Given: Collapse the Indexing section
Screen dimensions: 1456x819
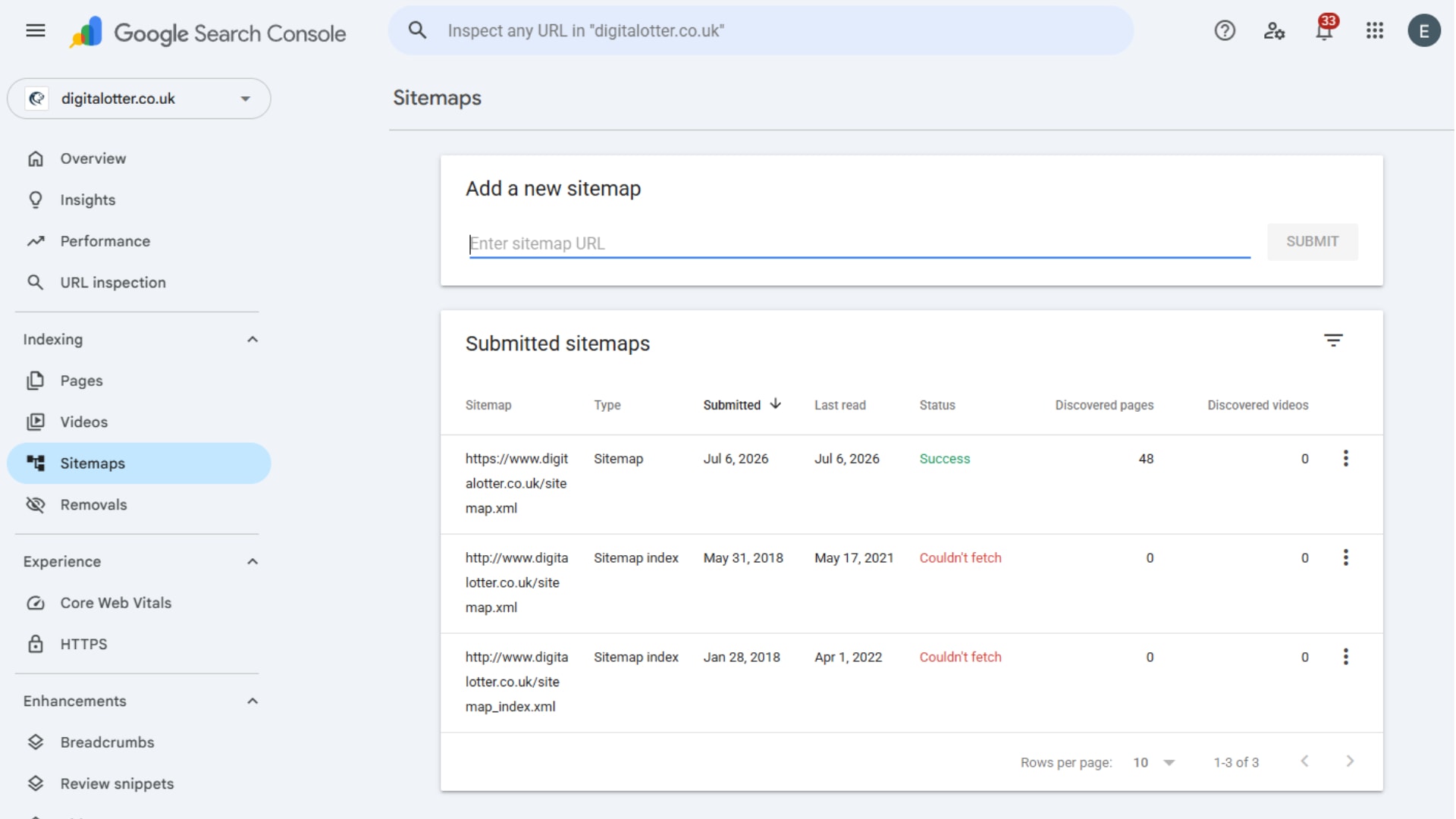Looking at the screenshot, I should [253, 340].
